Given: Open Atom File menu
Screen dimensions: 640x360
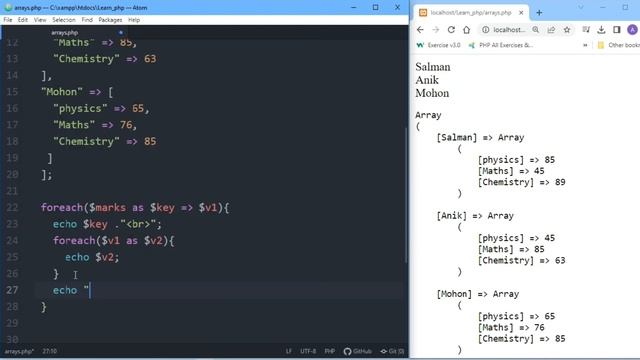Looking at the screenshot, I should [x=8, y=20].
